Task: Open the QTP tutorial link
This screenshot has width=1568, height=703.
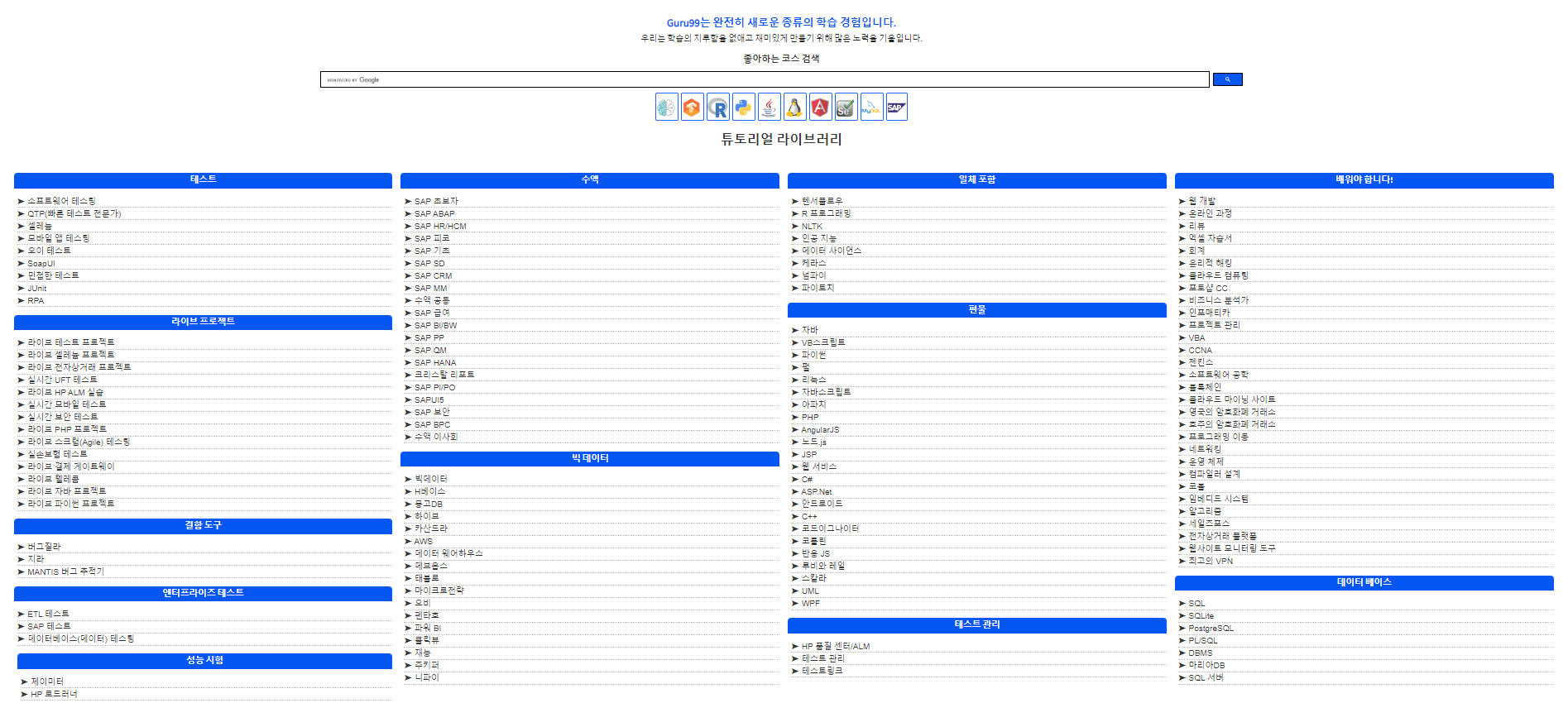Action: pos(74,213)
